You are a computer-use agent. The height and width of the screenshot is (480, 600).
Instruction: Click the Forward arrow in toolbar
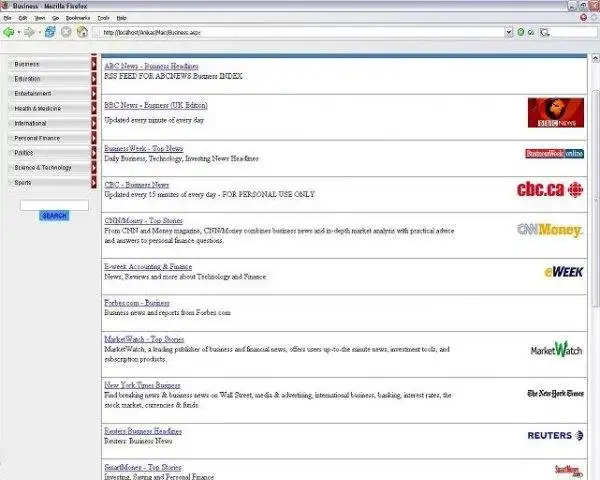29,32
